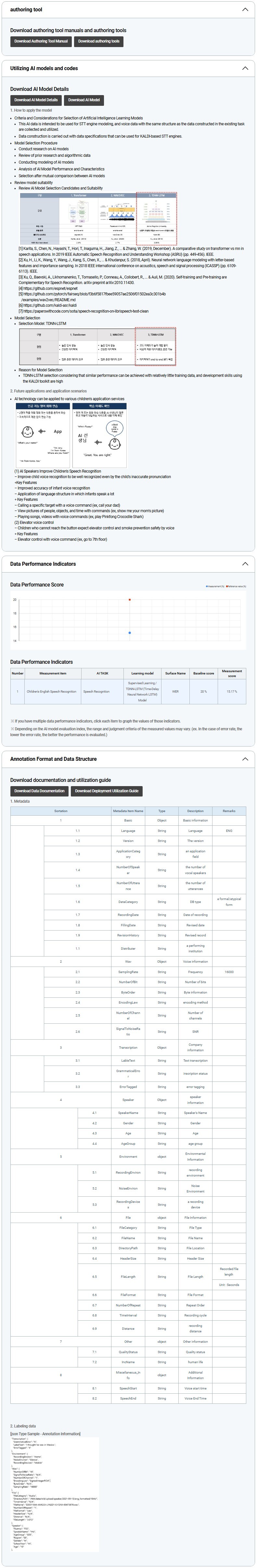Click Download Data Documentation button
Image resolution: width=257 pixels, height=1568 pixels.
point(39,791)
